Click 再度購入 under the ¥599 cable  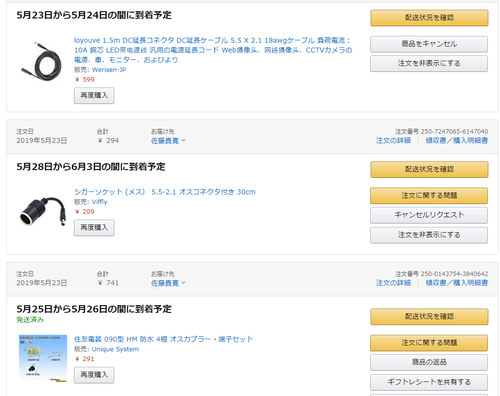coord(94,95)
